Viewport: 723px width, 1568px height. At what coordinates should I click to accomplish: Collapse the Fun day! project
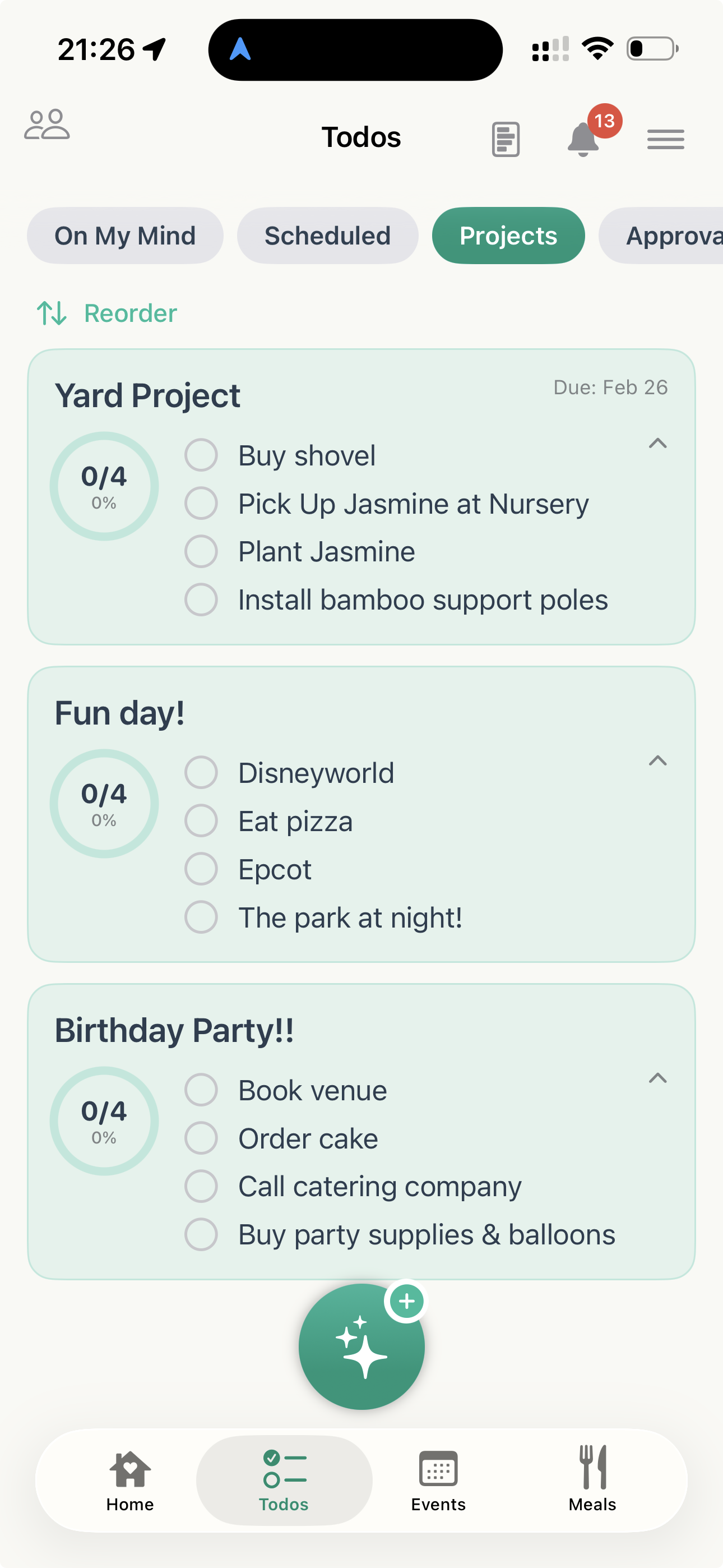pyautogui.click(x=658, y=761)
